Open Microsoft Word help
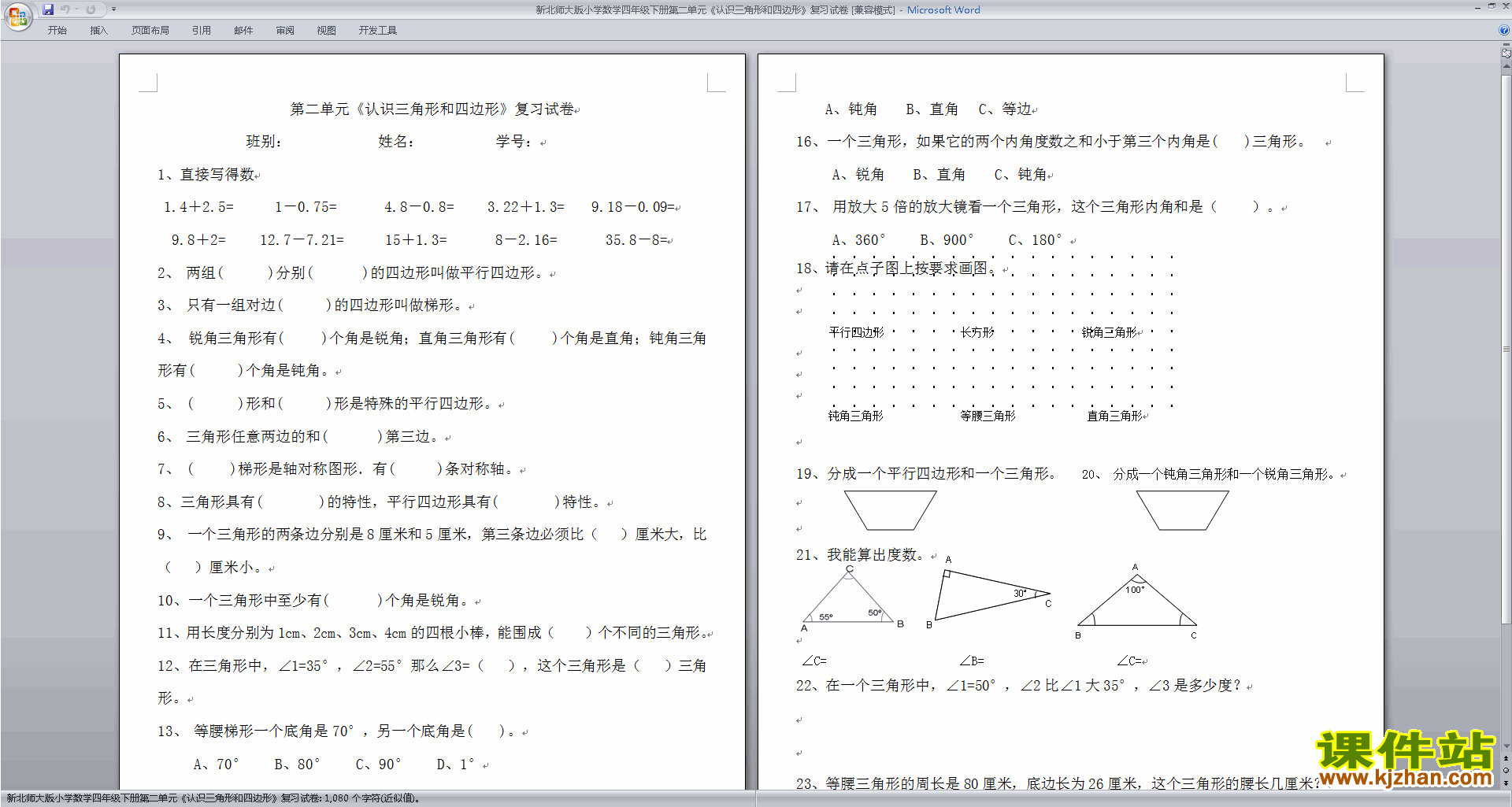 (1504, 31)
